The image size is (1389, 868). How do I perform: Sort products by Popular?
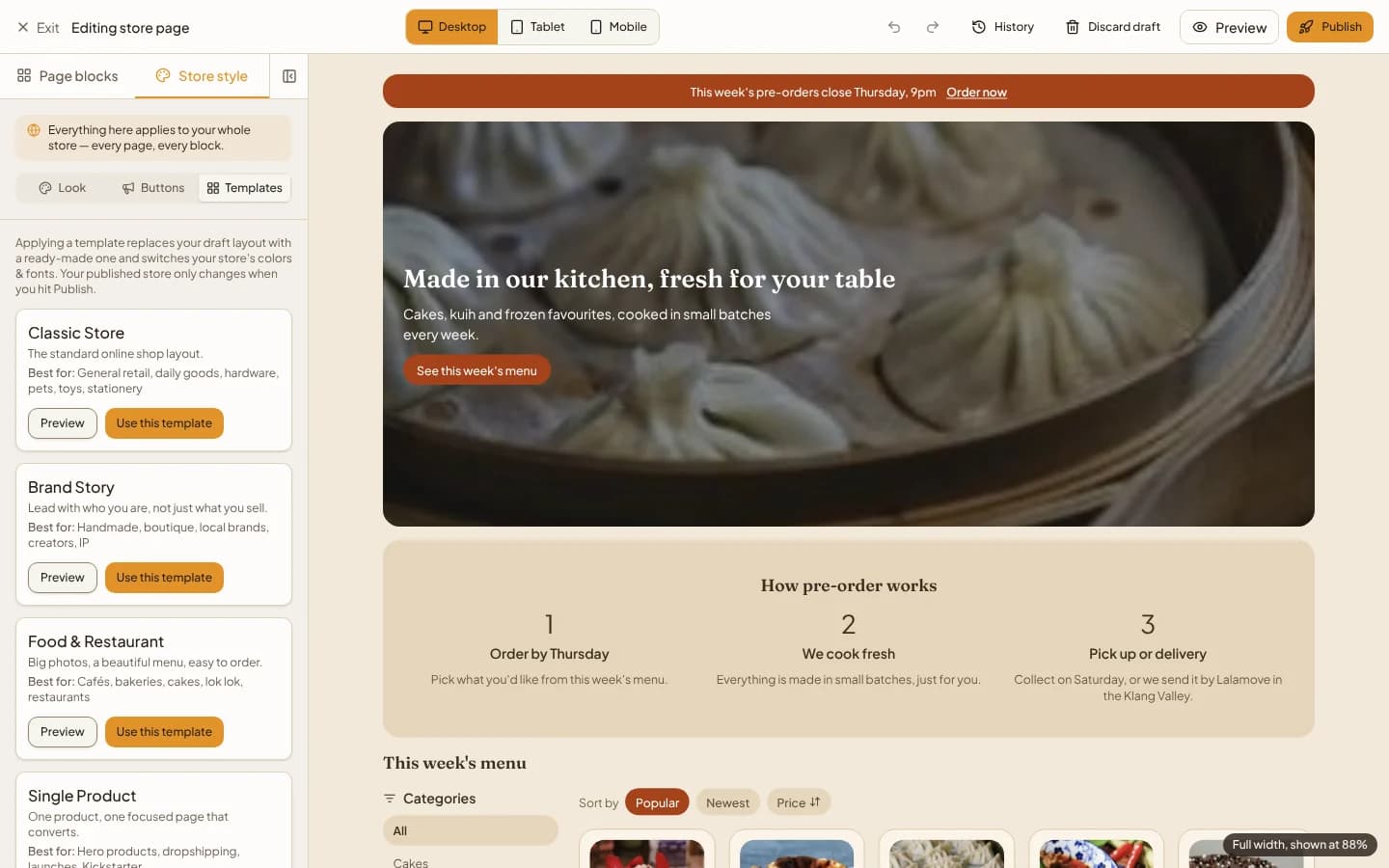657,802
